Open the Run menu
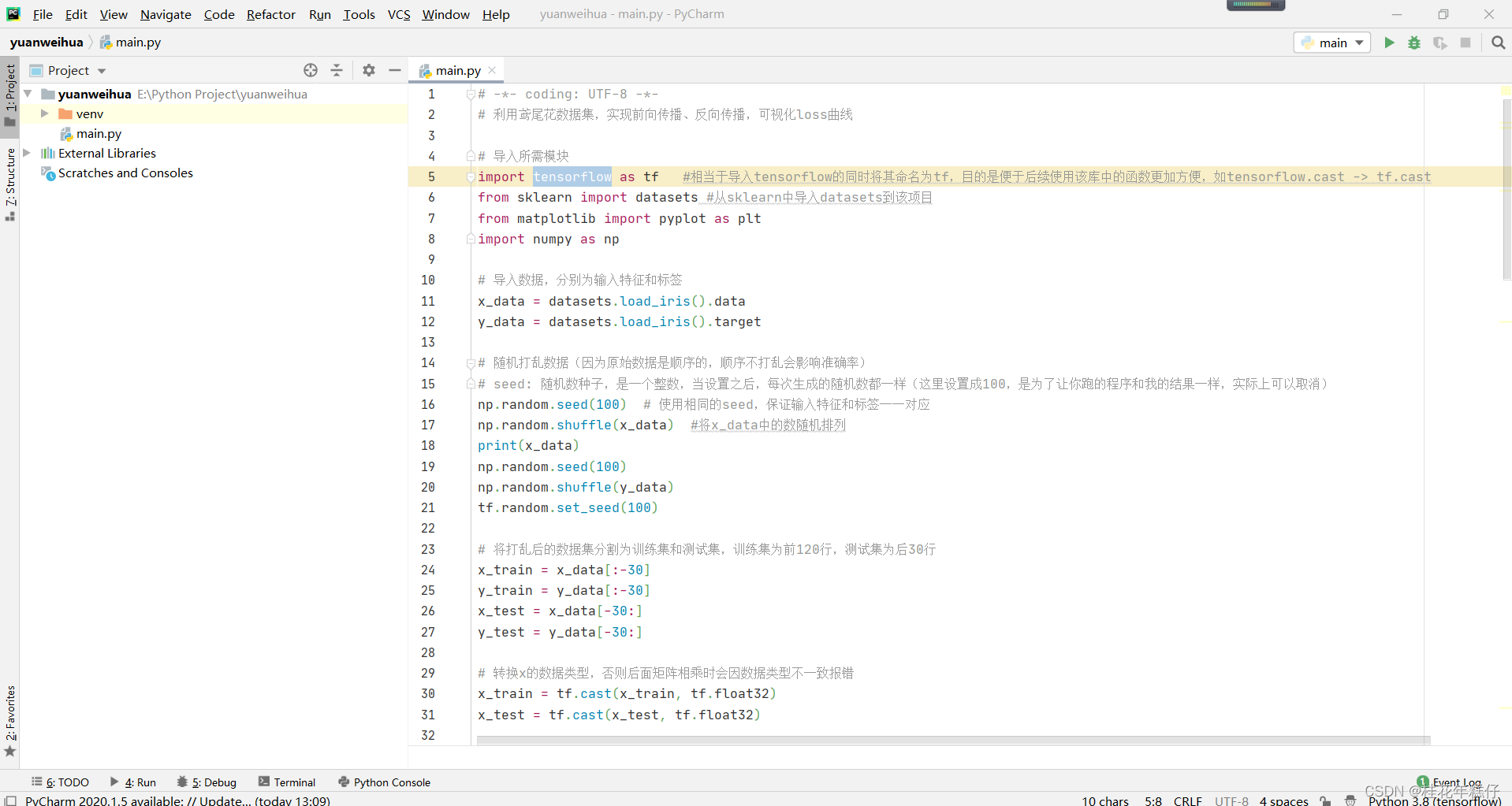Viewport: 1512px width, 806px height. pyautogui.click(x=319, y=14)
